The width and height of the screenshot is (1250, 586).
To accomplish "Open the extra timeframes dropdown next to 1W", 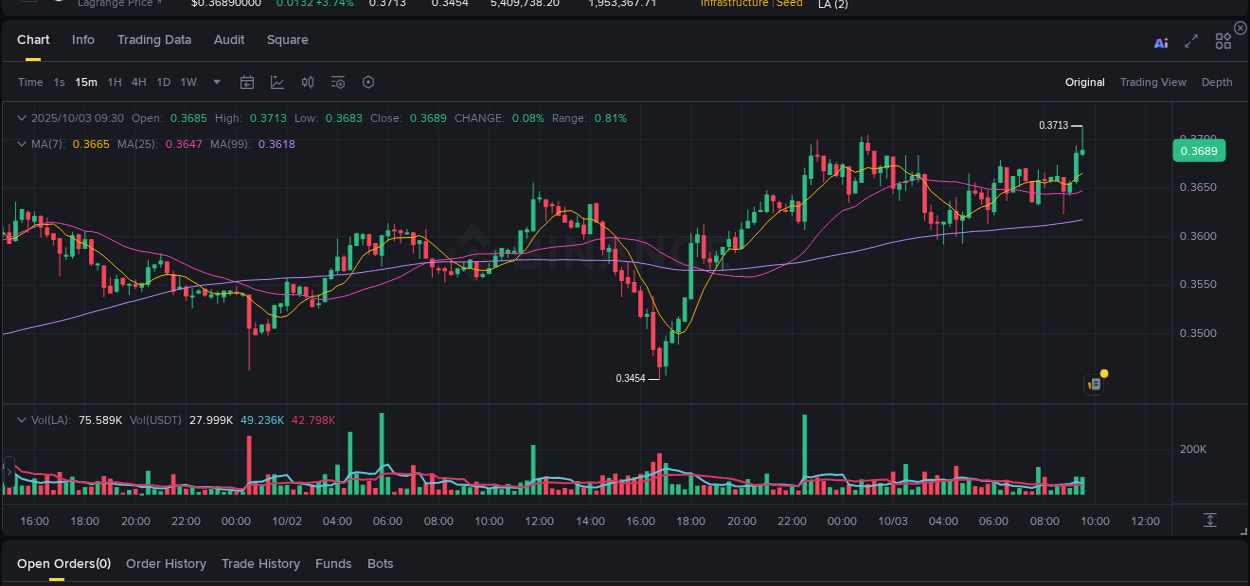I will [216, 82].
